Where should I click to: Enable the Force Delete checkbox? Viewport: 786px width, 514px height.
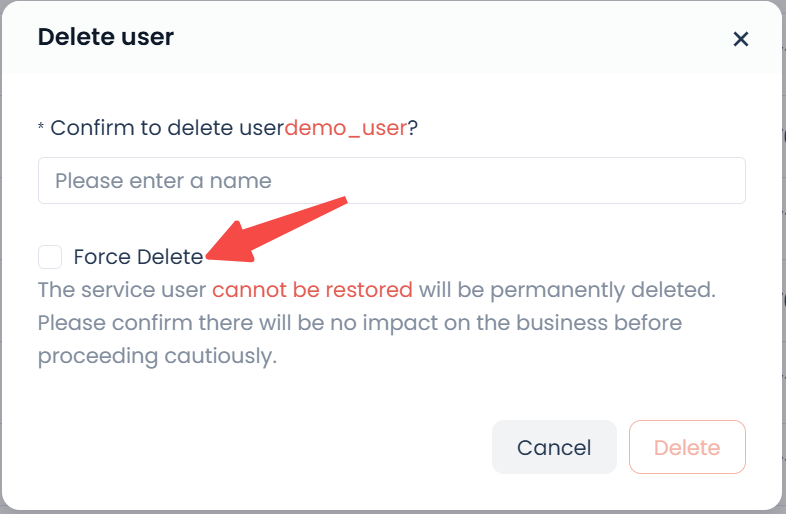pos(50,257)
